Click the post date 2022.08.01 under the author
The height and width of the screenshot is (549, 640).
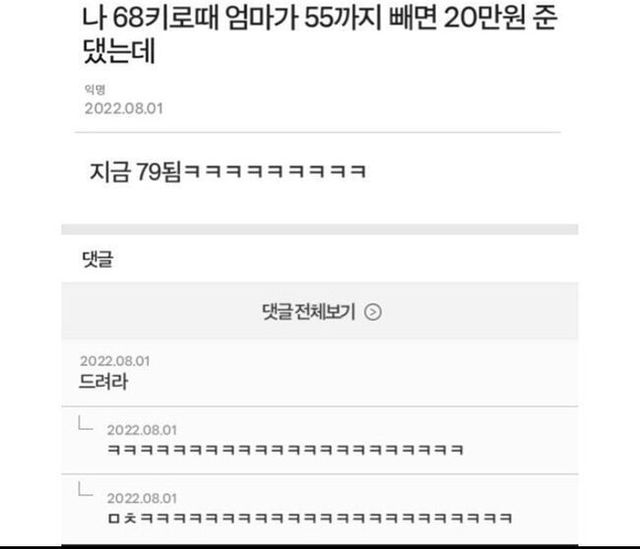tap(124, 109)
